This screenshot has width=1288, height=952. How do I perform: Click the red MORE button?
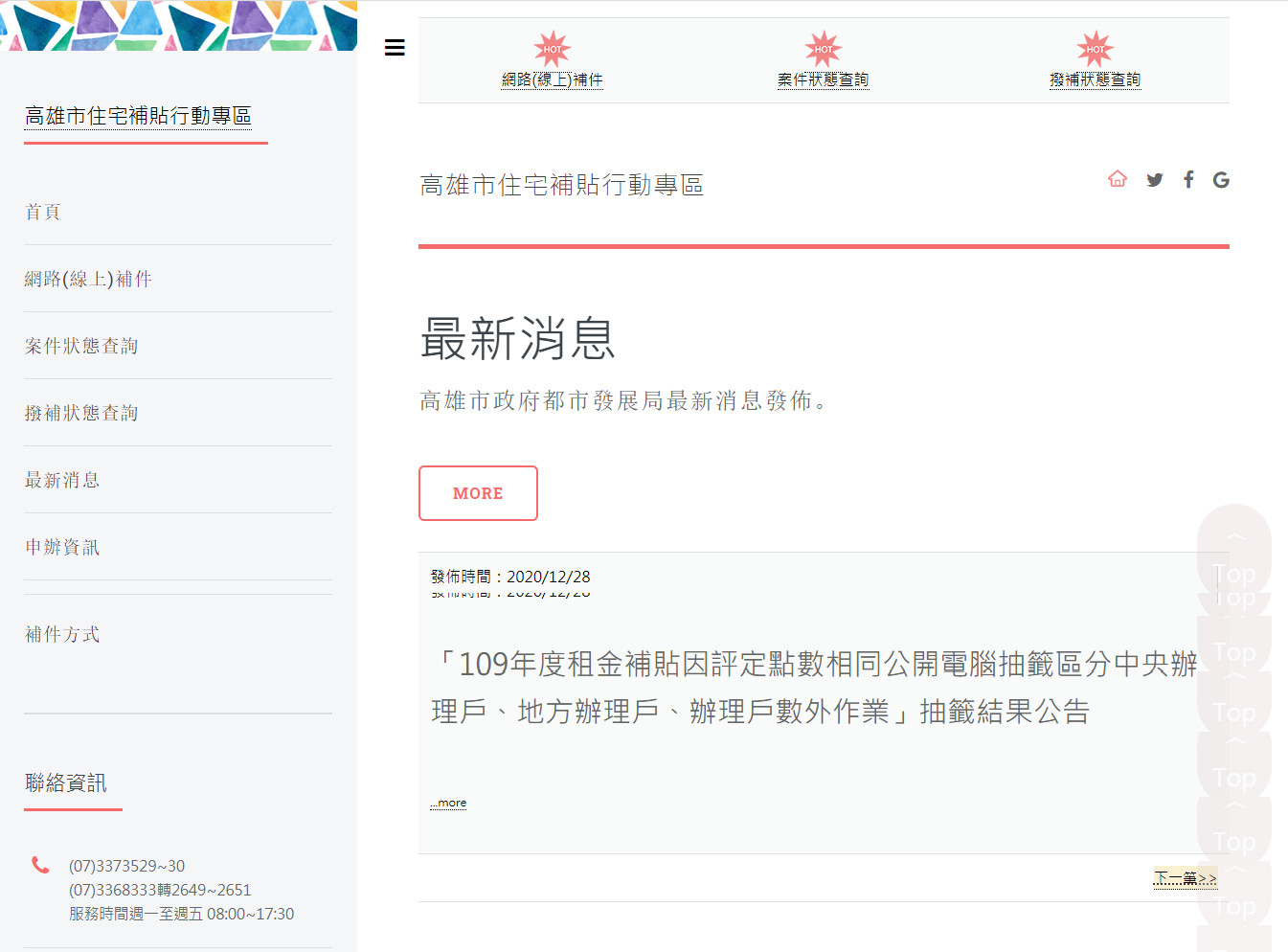coord(478,493)
